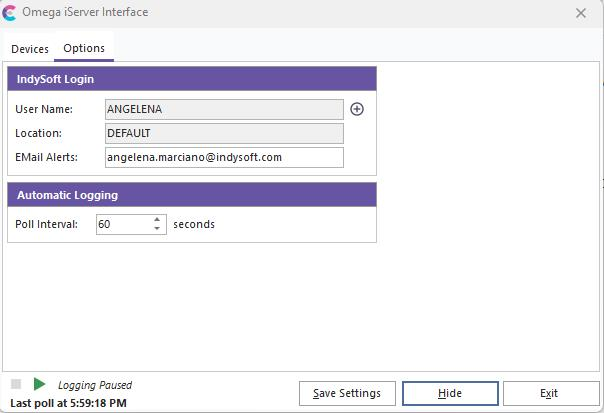
Task: Click the User Name field showing ANGELENA
Action: pos(224,109)
